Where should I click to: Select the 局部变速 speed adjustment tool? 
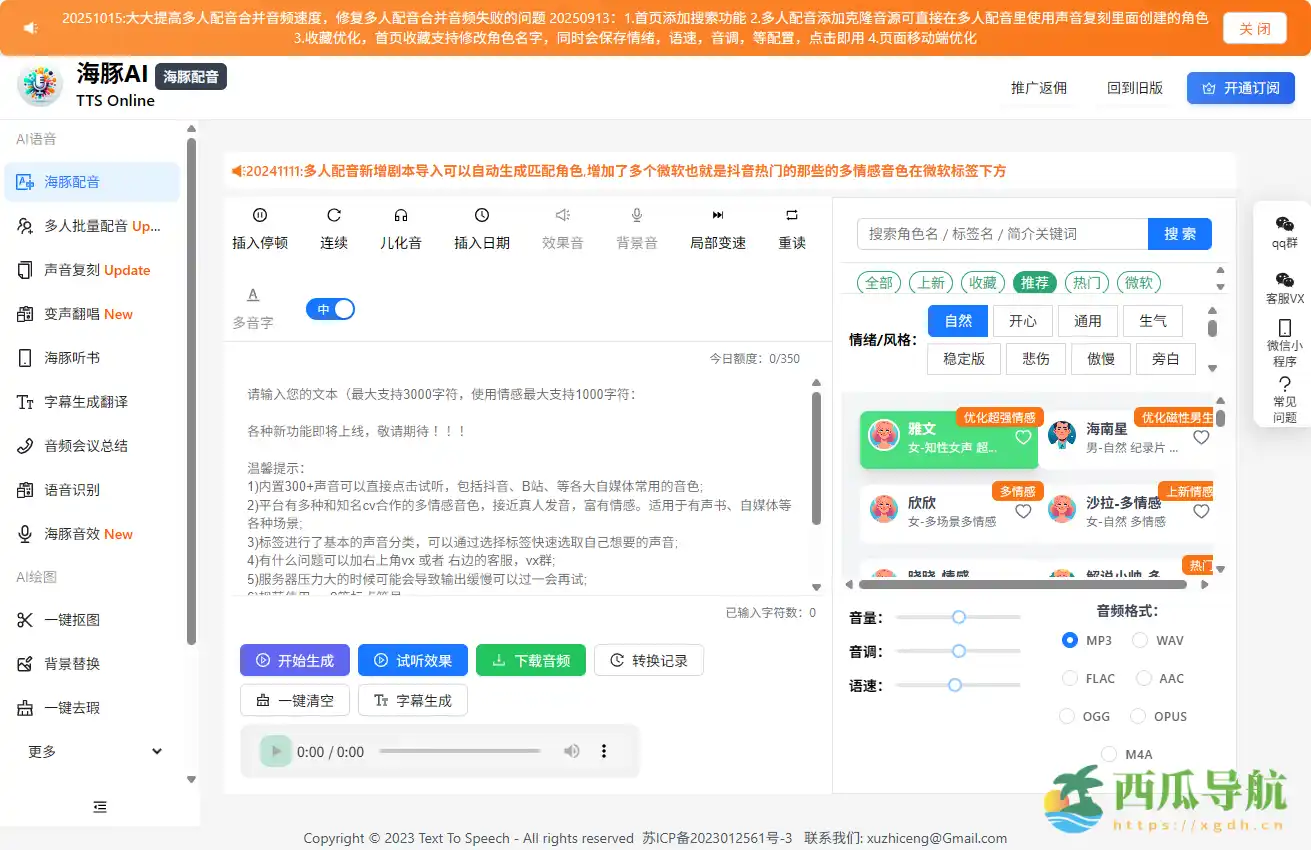point(717,228)
